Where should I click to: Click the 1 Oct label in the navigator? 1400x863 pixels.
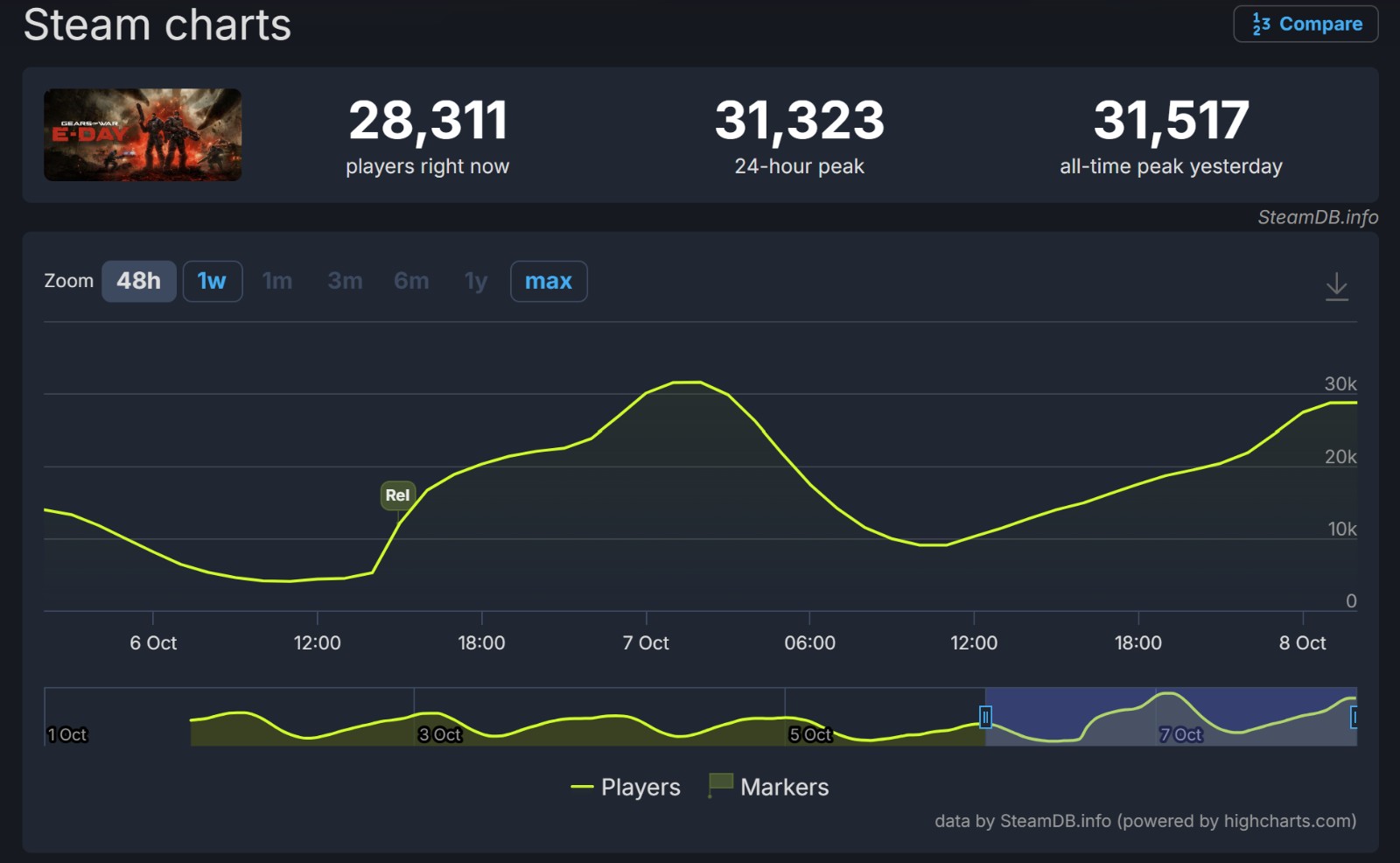[67, 734]
